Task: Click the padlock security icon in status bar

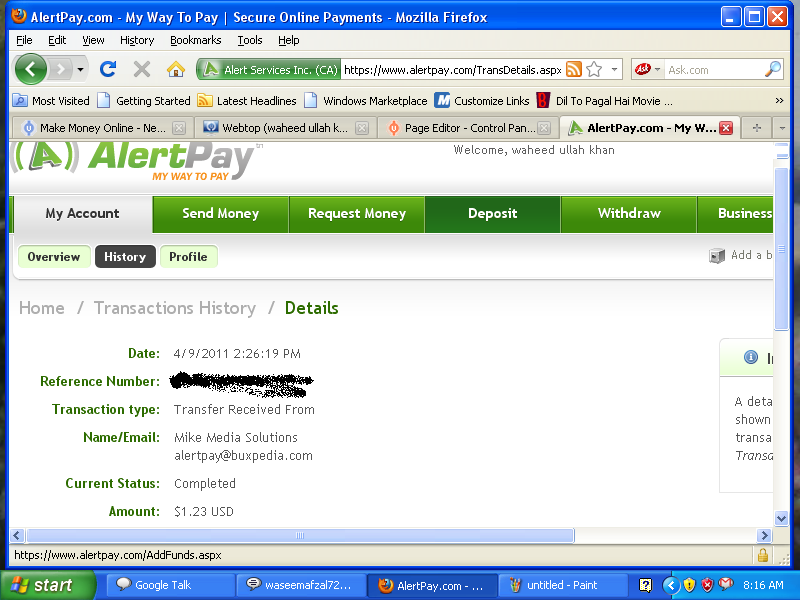Action: click(x=763, y=555)
